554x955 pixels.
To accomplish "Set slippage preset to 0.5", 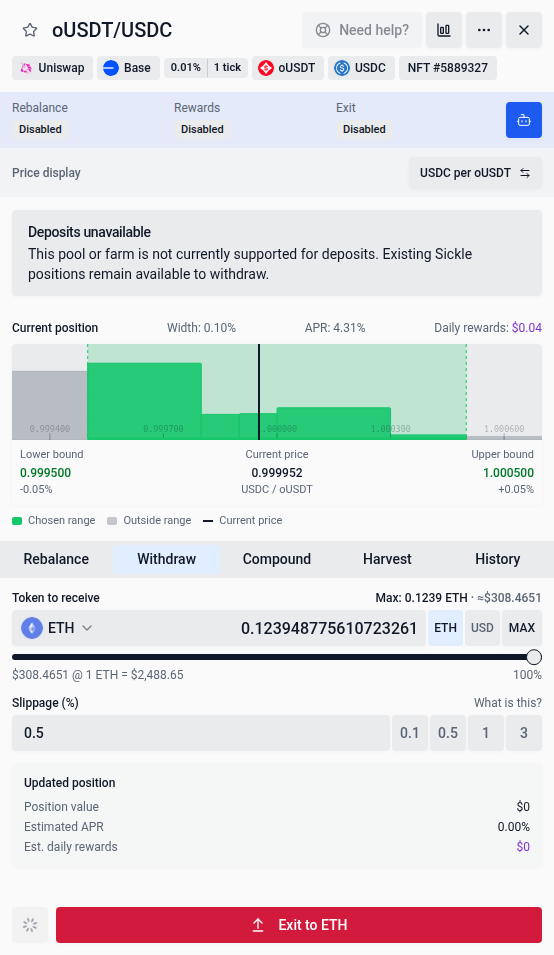I will tap(448, 733).
